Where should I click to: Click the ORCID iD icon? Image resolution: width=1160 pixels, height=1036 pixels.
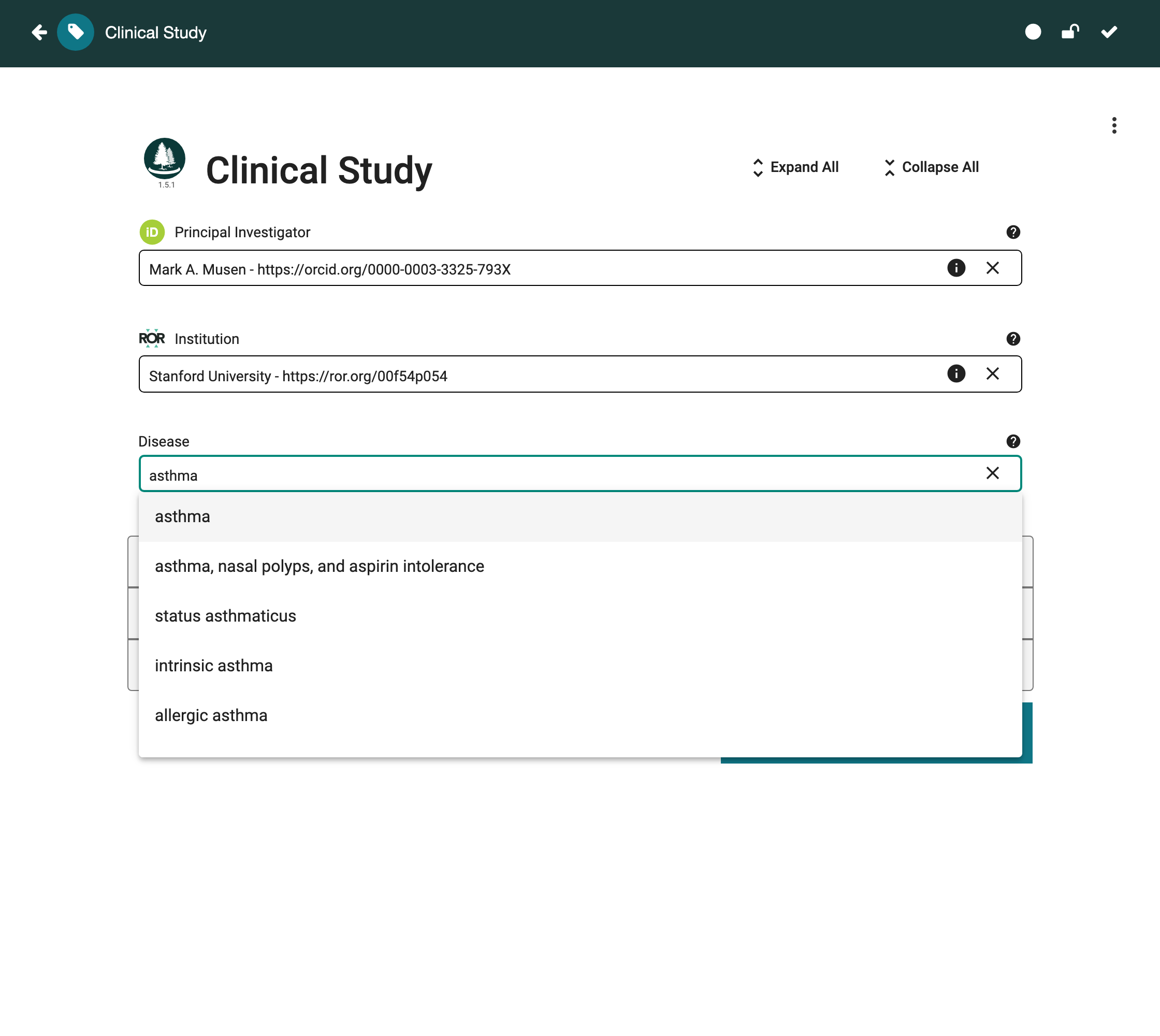(x=152, y=232)
